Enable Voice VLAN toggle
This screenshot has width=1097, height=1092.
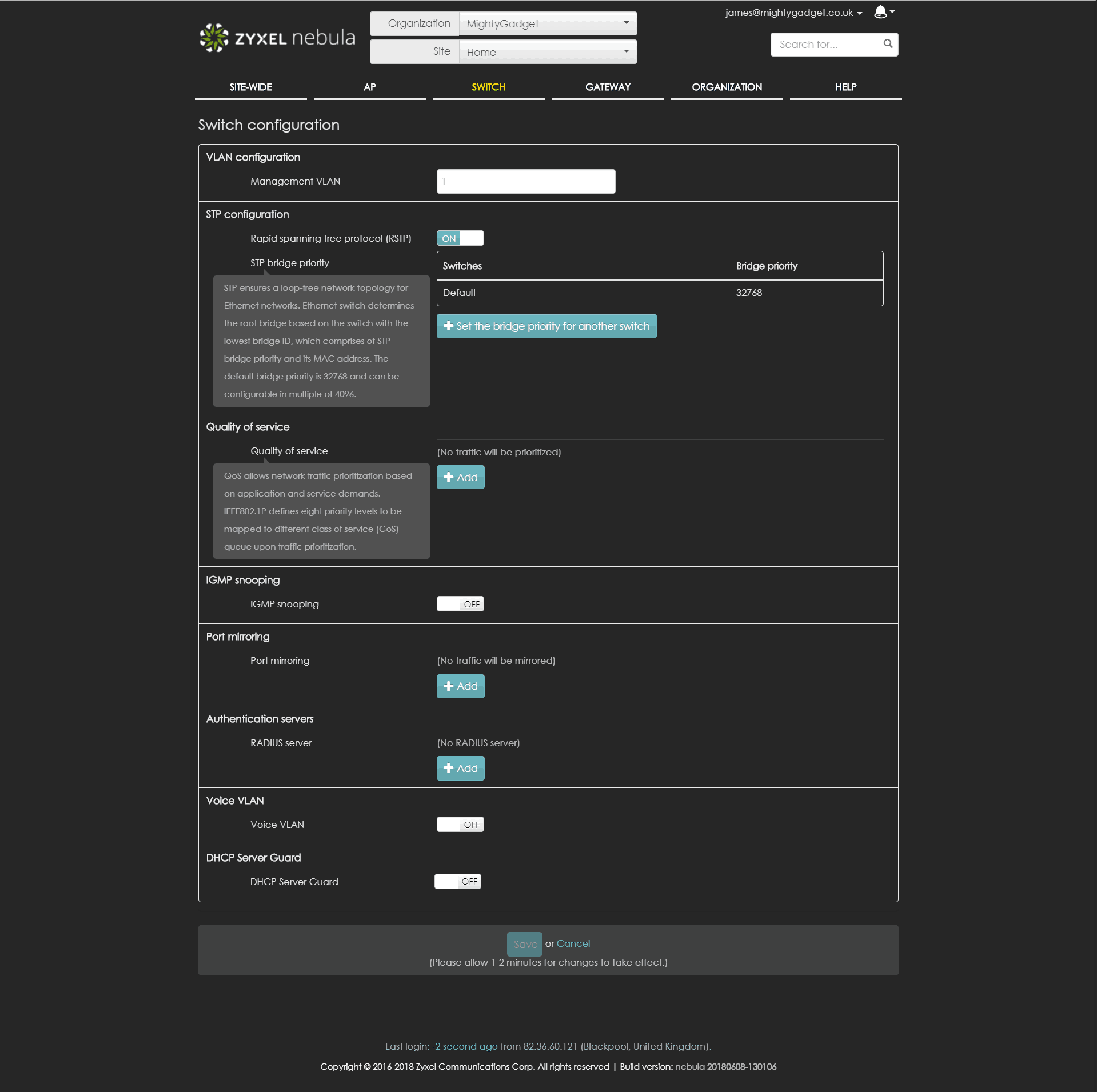460,825
